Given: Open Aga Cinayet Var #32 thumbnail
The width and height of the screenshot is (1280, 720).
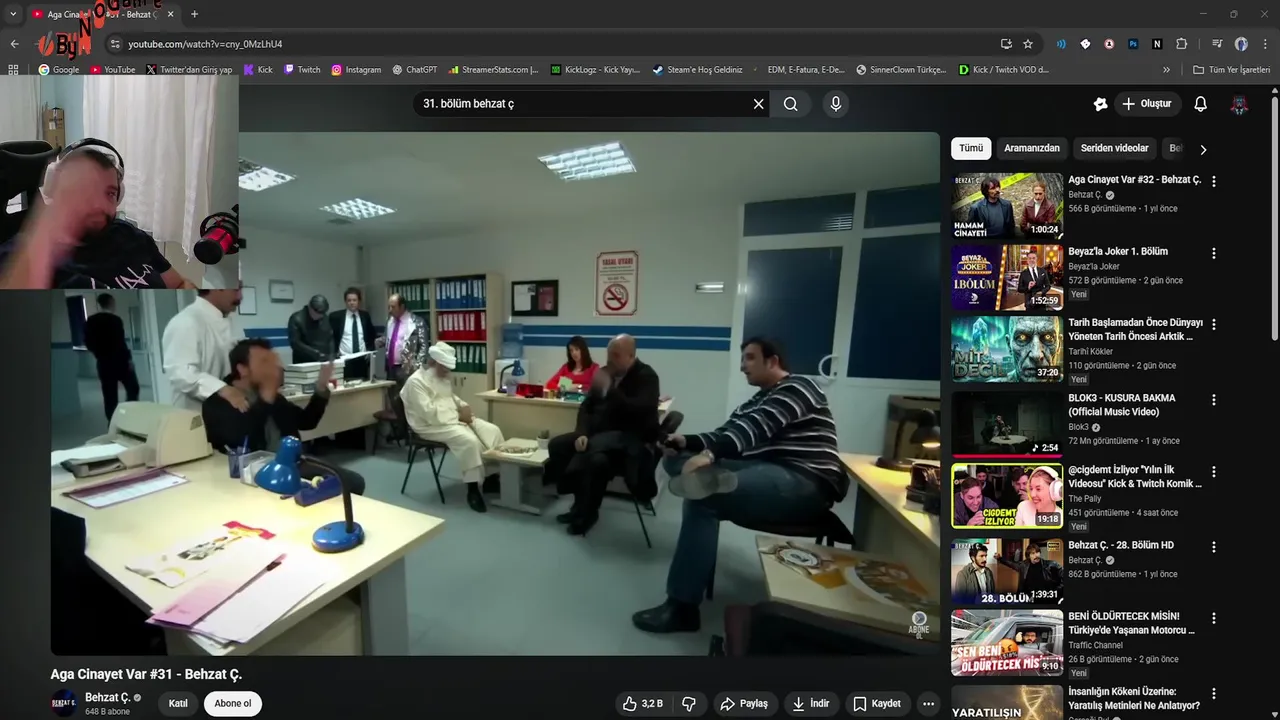Looking at the screenshot, I should (x=1007, y=205).
